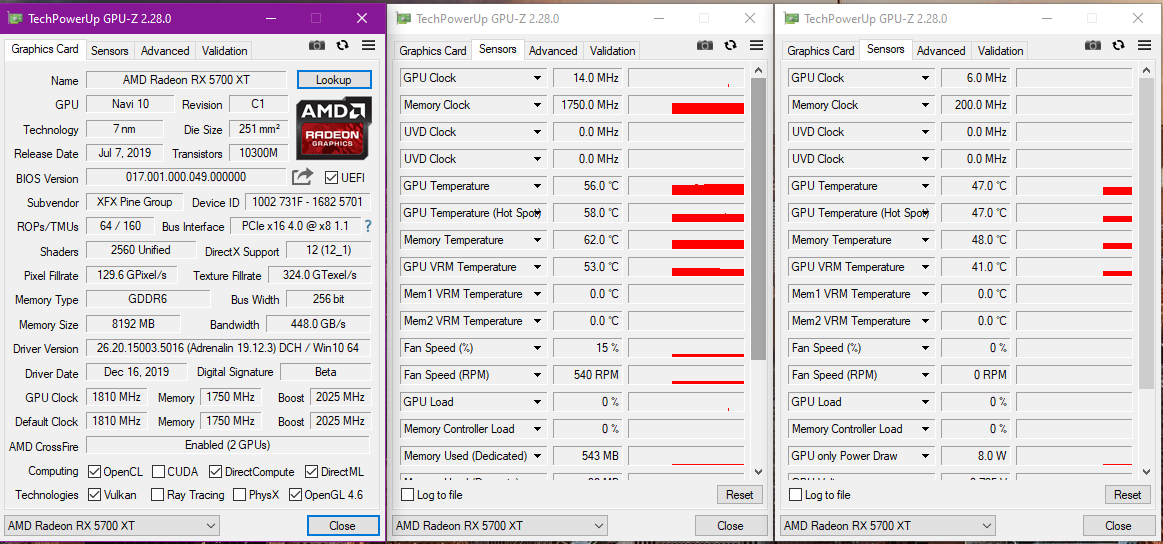
Task: Open GPU selector dropdown in Graphics Card window
Action: coord(111,525)
